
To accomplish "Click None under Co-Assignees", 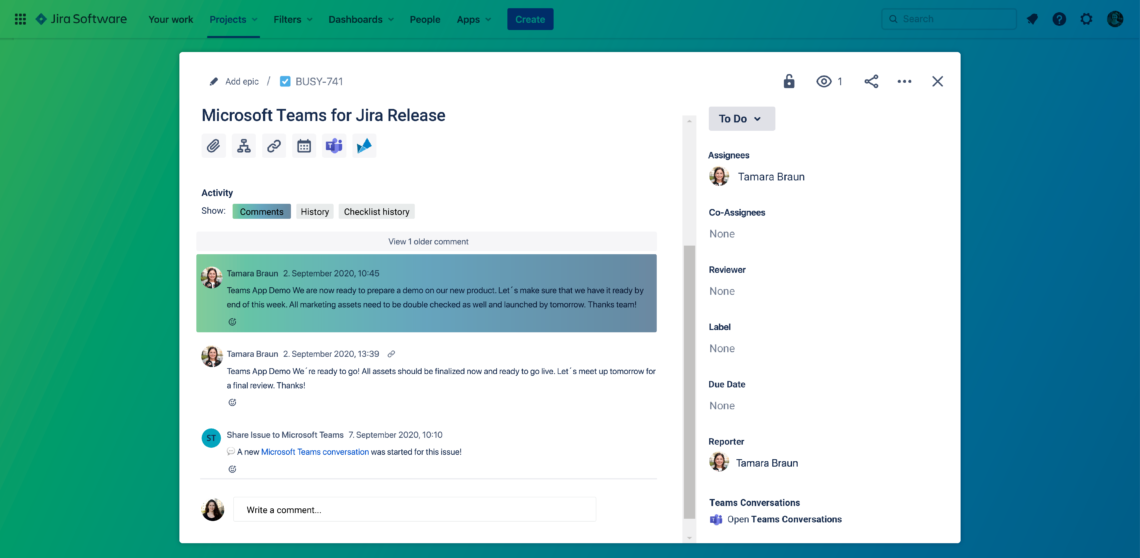I will click(722, 234).
